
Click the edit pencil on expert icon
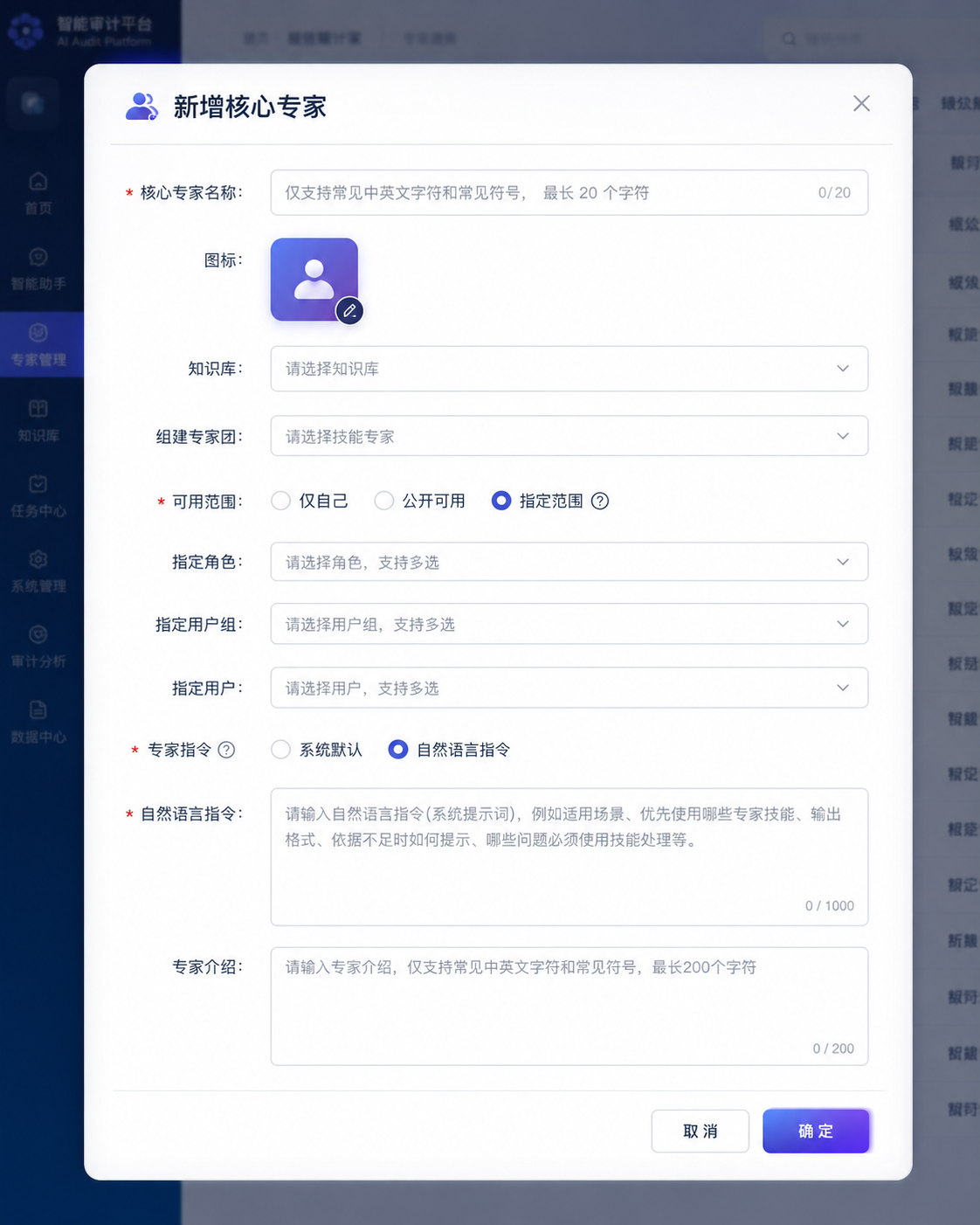pyautogui.click(x=349, y=311)
